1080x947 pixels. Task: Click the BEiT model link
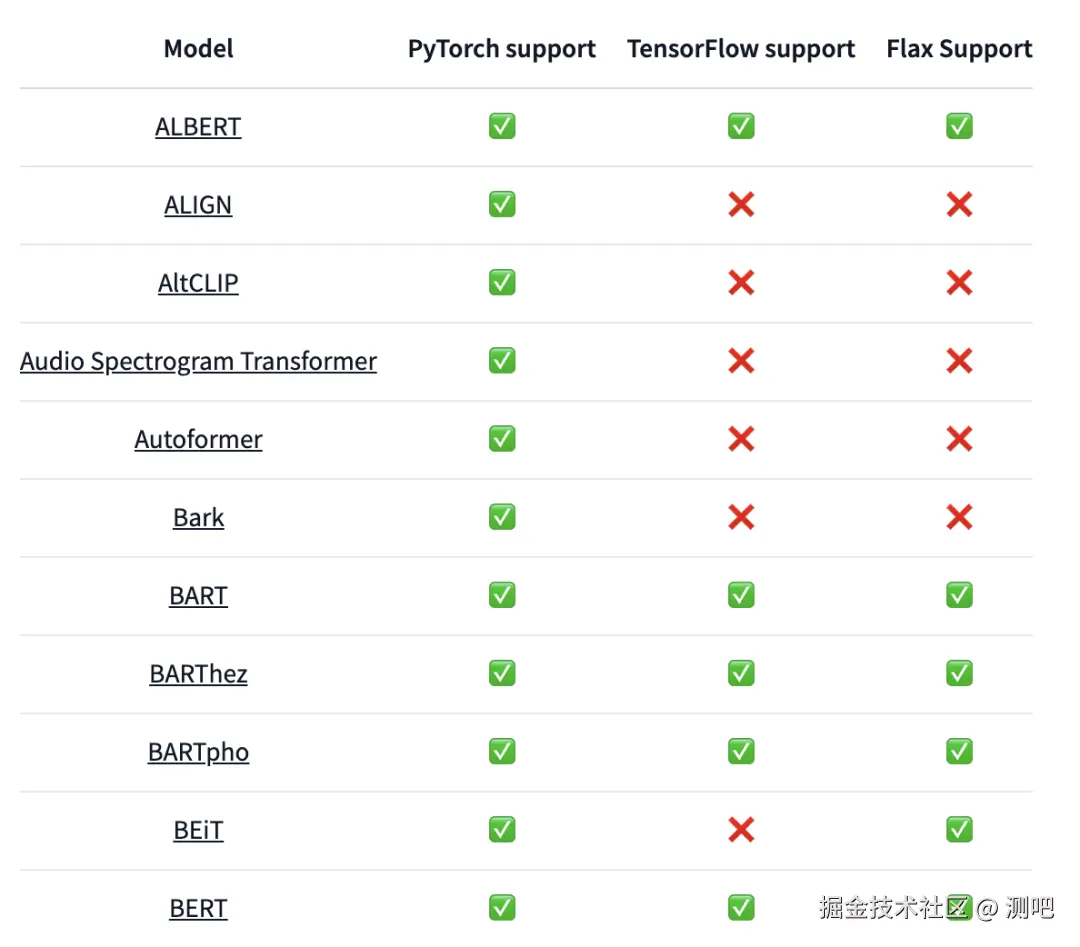tap(198, 830)
